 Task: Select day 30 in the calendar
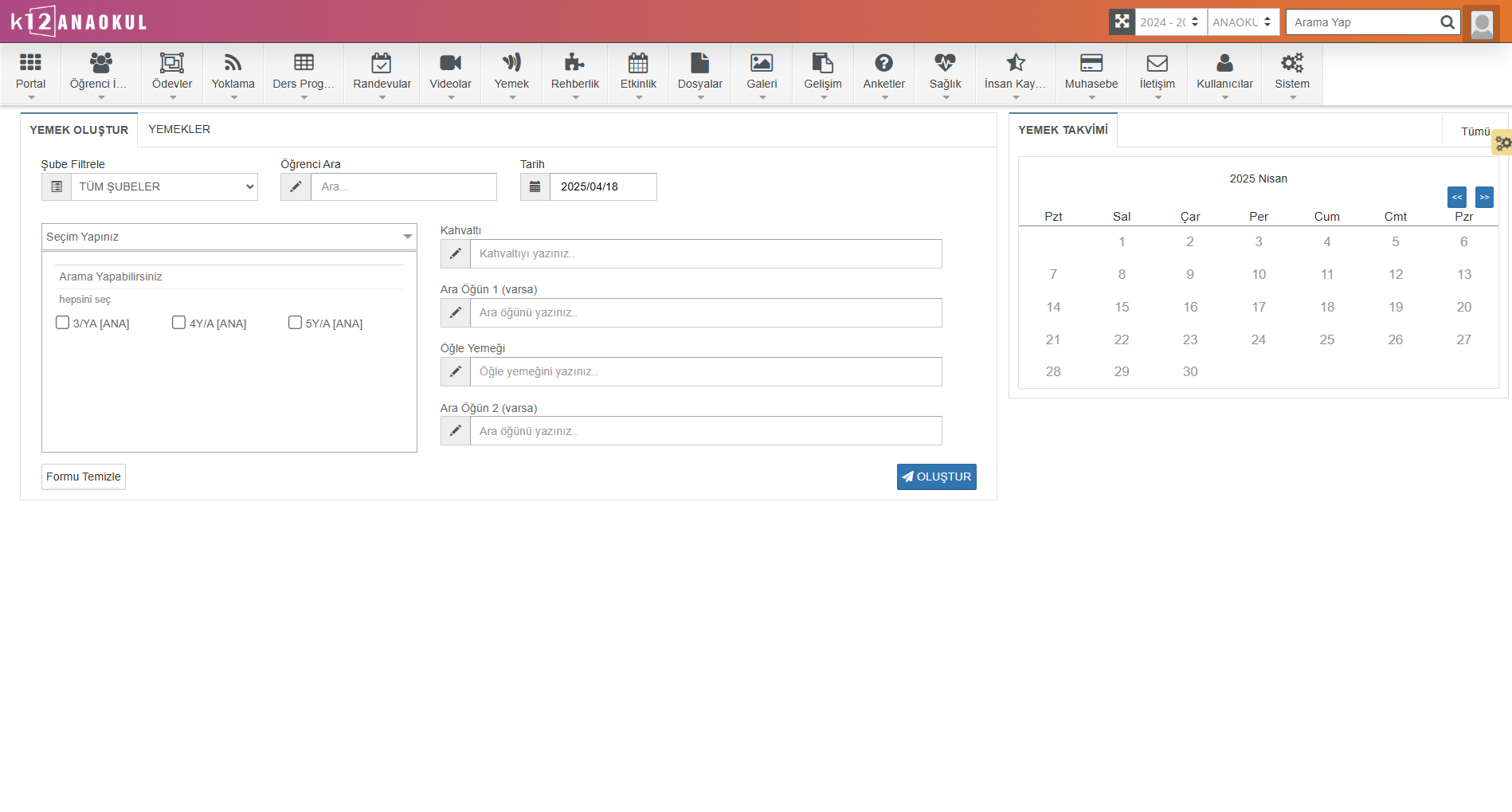tap(1190, 371)
